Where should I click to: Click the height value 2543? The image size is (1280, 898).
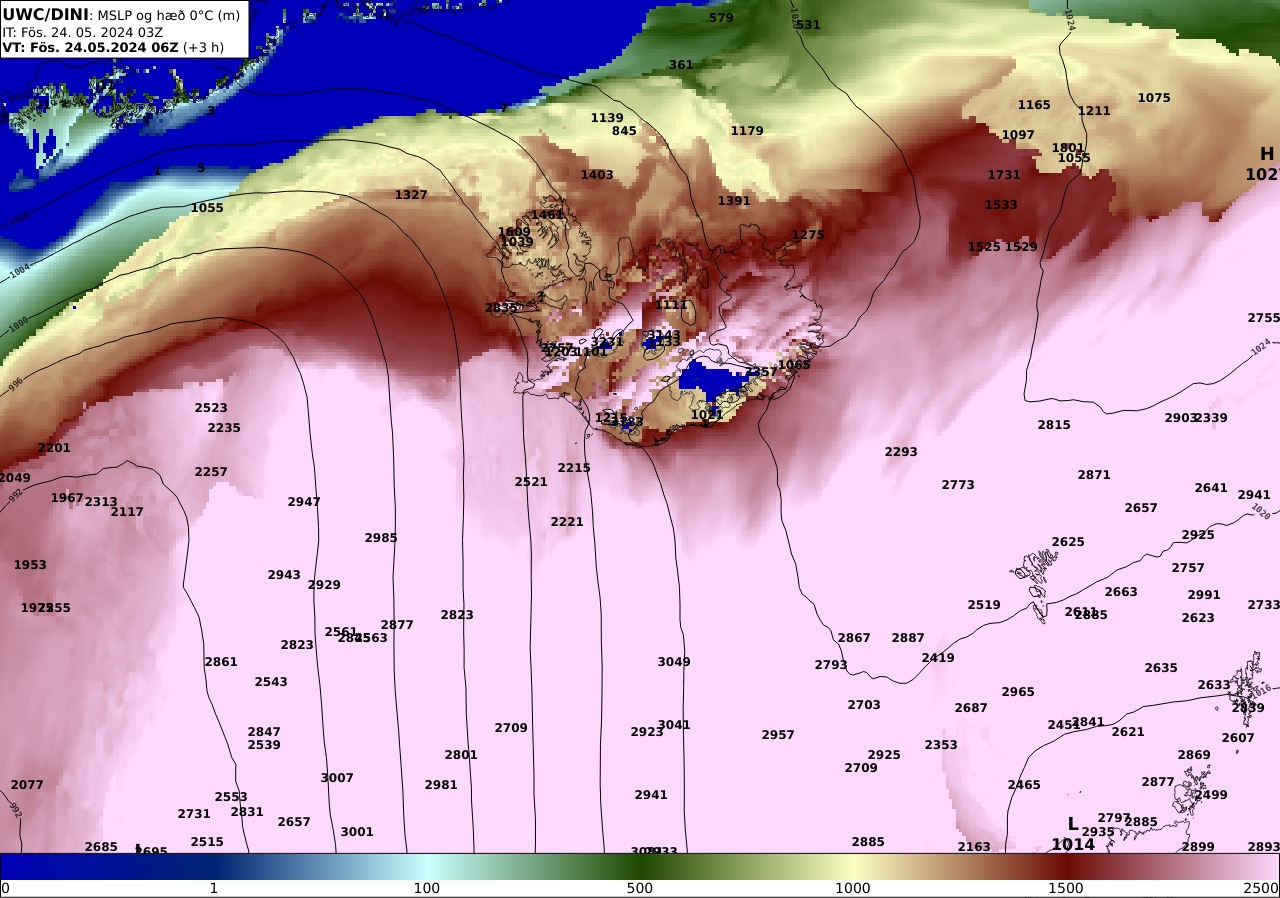(x=271, y=682)
